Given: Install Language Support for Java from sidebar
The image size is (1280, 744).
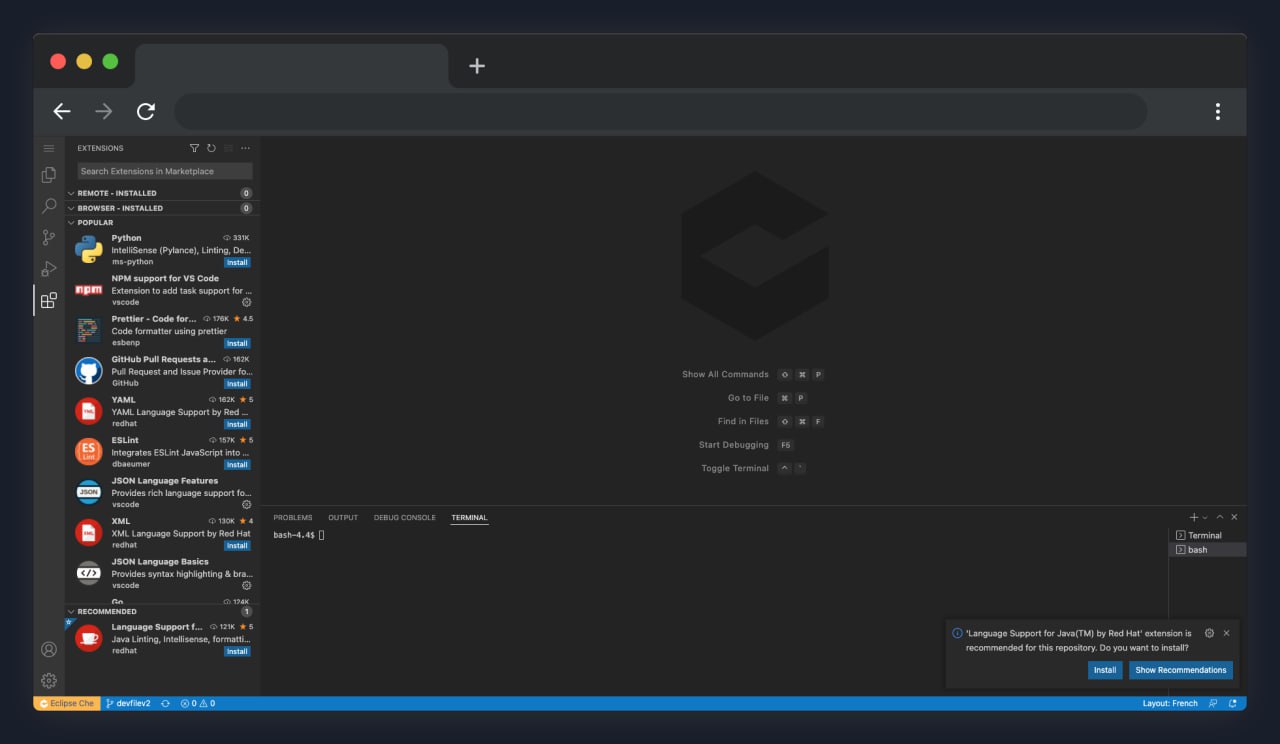Looking at the screenshot, I should click(237, 651).
